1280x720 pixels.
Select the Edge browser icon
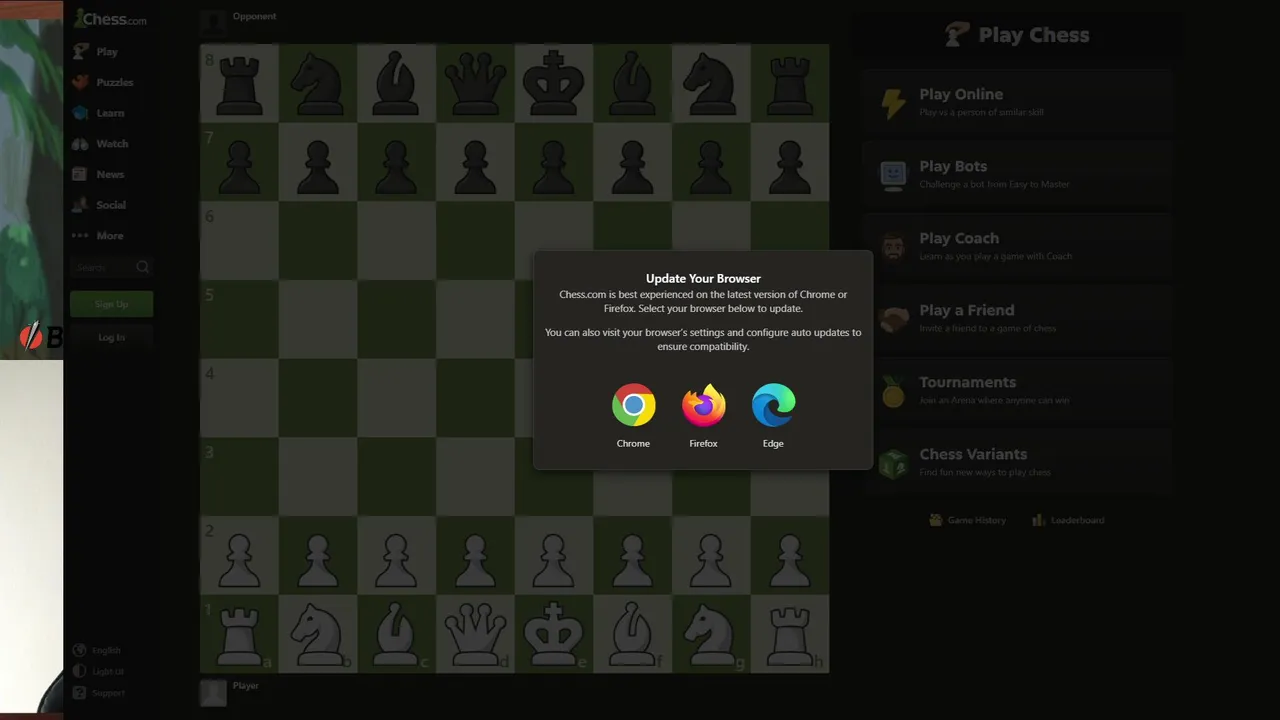[x=774, y=405]
